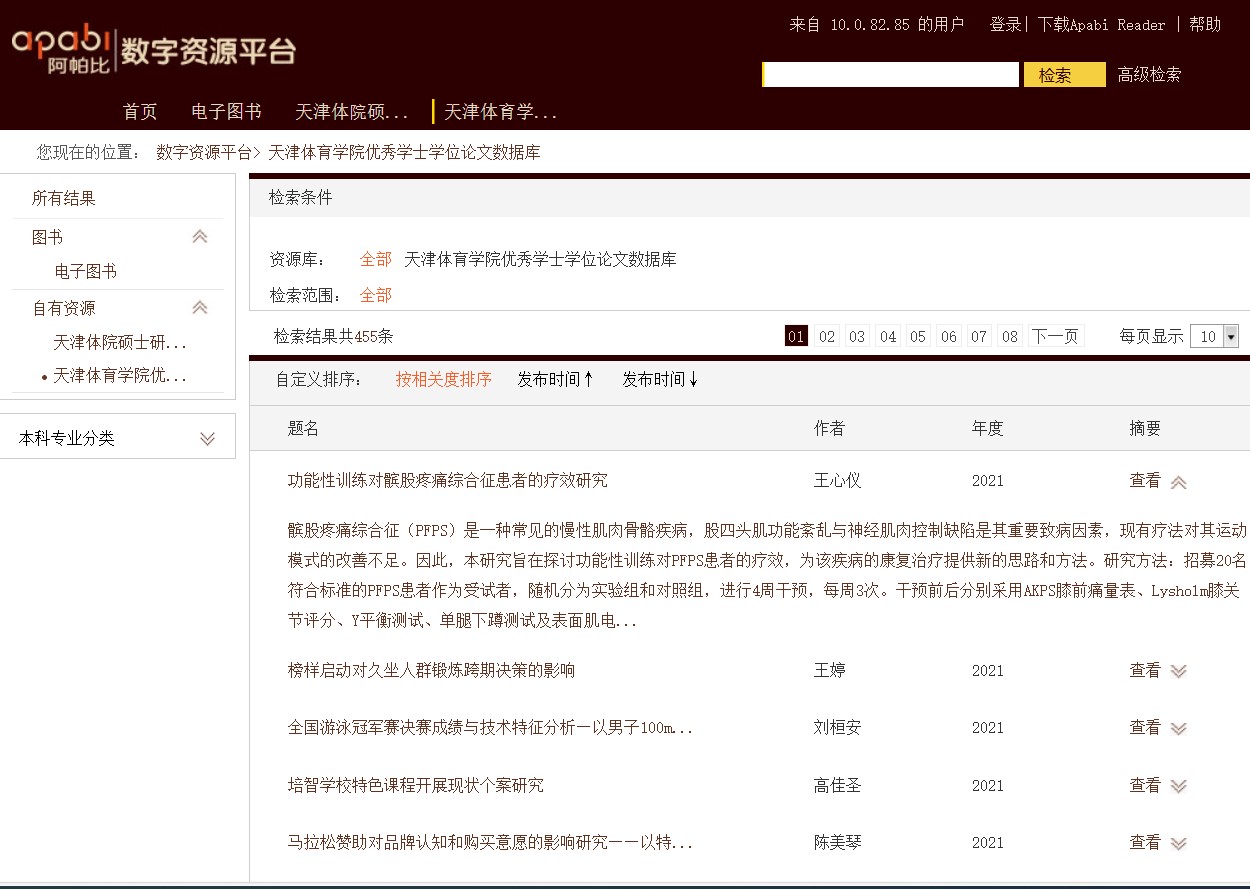Click the Apabi logo in the header
Viewport: 1250px width, 889px height.
[60, 50]
